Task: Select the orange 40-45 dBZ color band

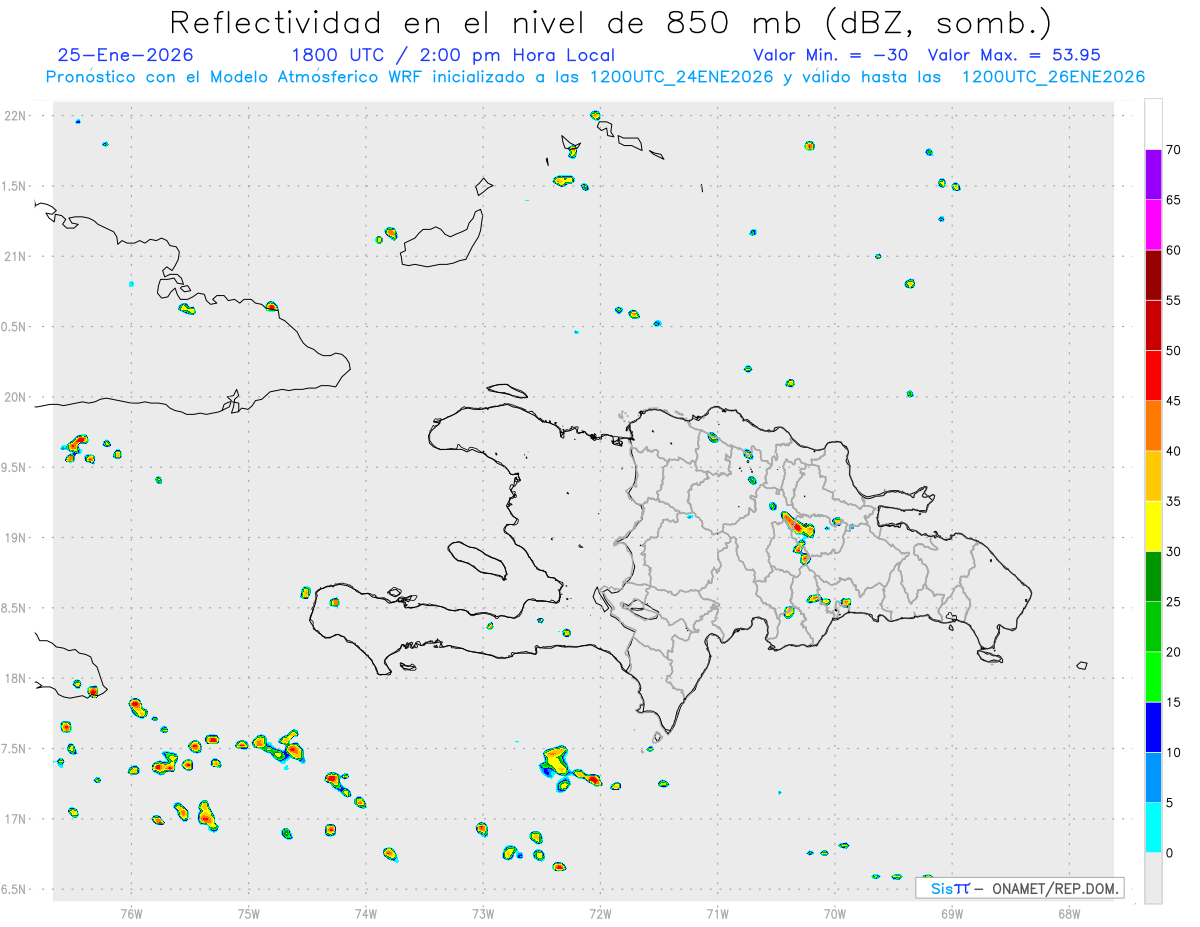Action: pyautogui.click(x=1153, y=426)
